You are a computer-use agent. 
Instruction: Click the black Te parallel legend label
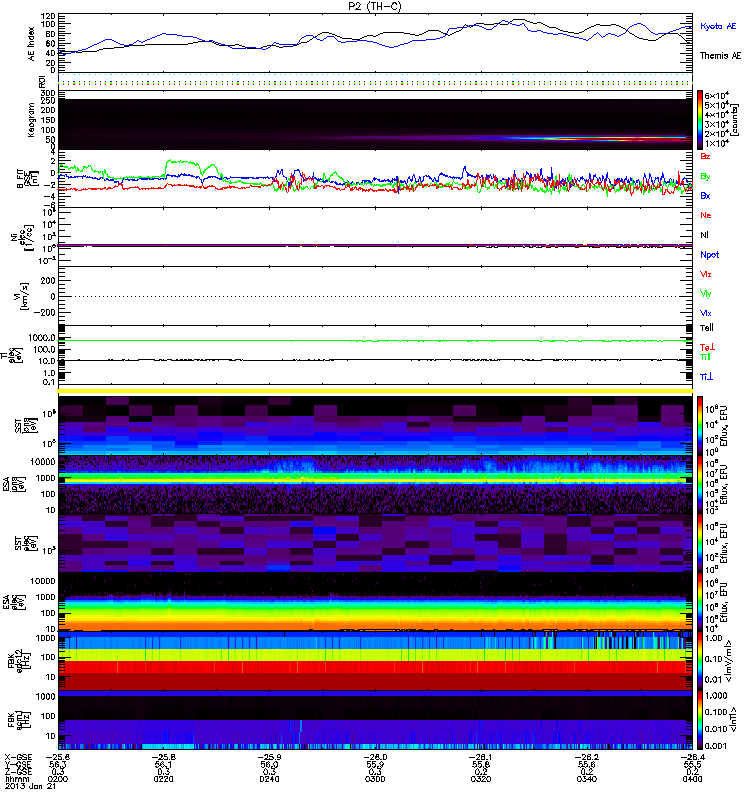click(707, 328)
